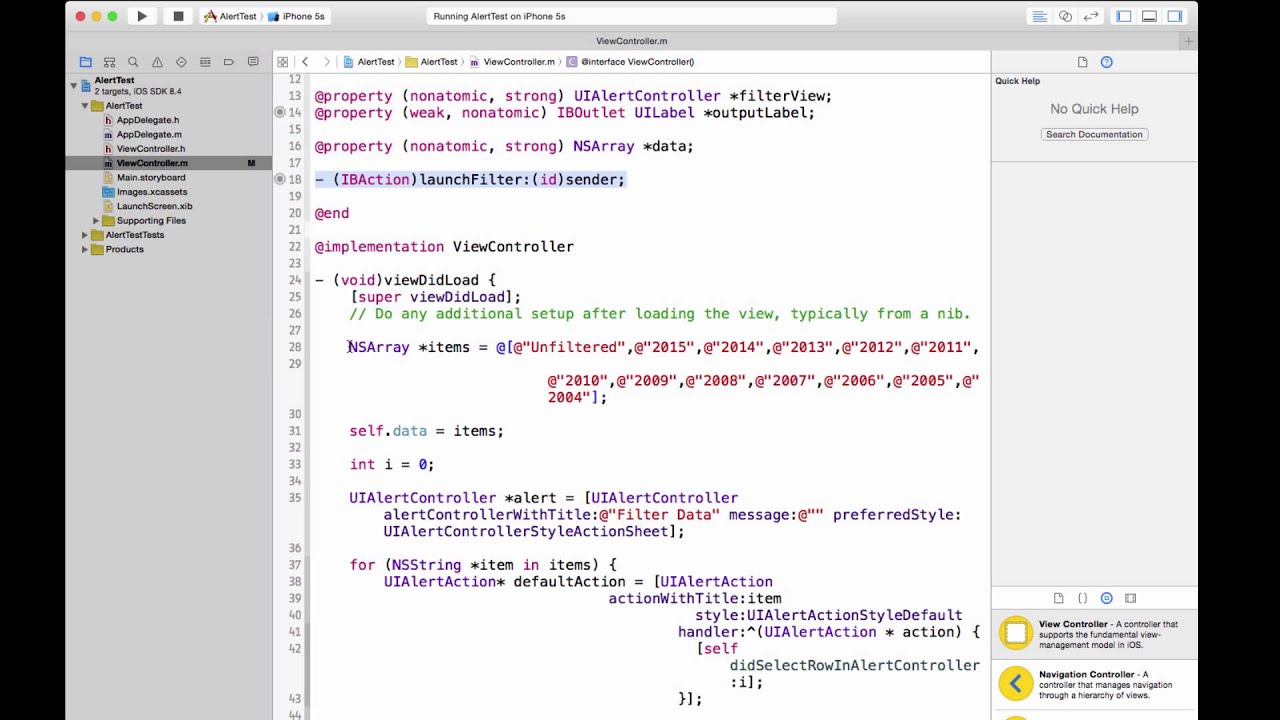Viewport: 1280px width, 720px height.
Task: Open the Symbol navigator icon
Action: point(109,62)
